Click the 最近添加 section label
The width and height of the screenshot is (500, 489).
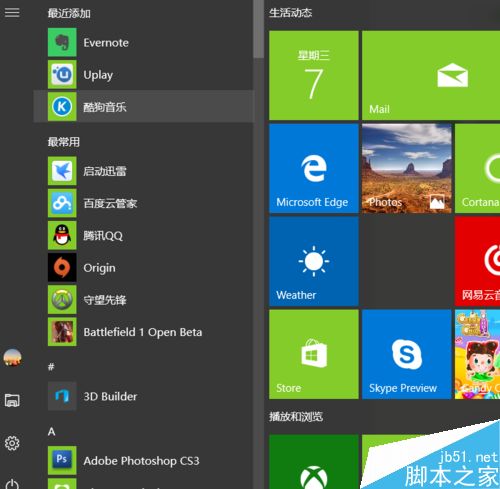click(x=69, y=13)
